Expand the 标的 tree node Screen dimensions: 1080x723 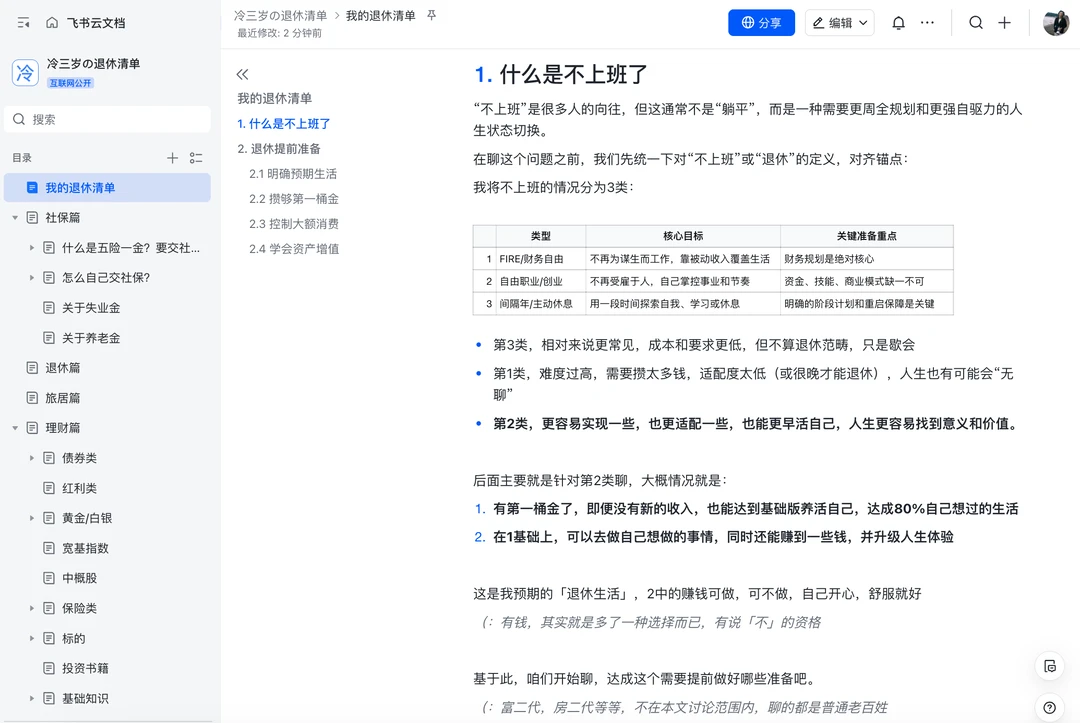[32, 638]
